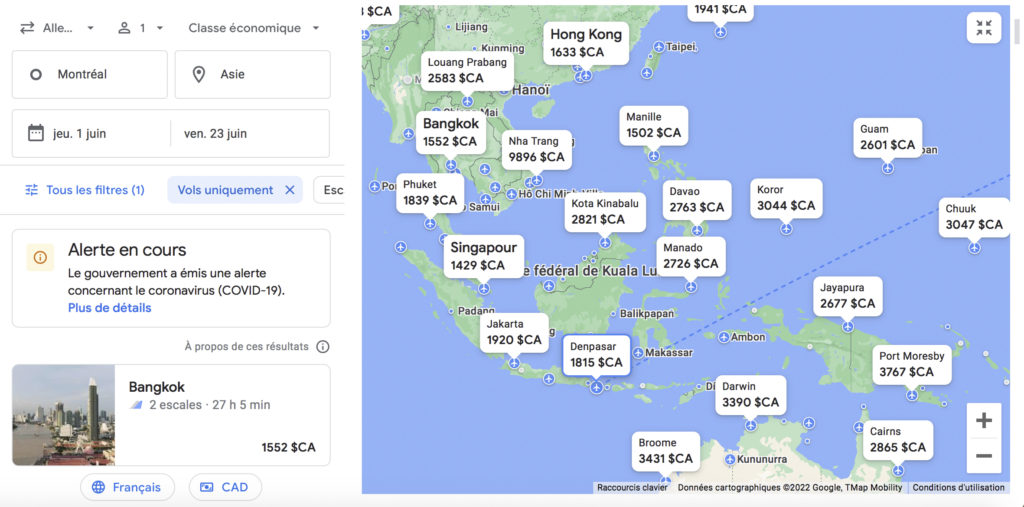This screenshot has height=507, width=1024.
Task: Remove the Vols uniquement filter with X
Action: (290, 190)
